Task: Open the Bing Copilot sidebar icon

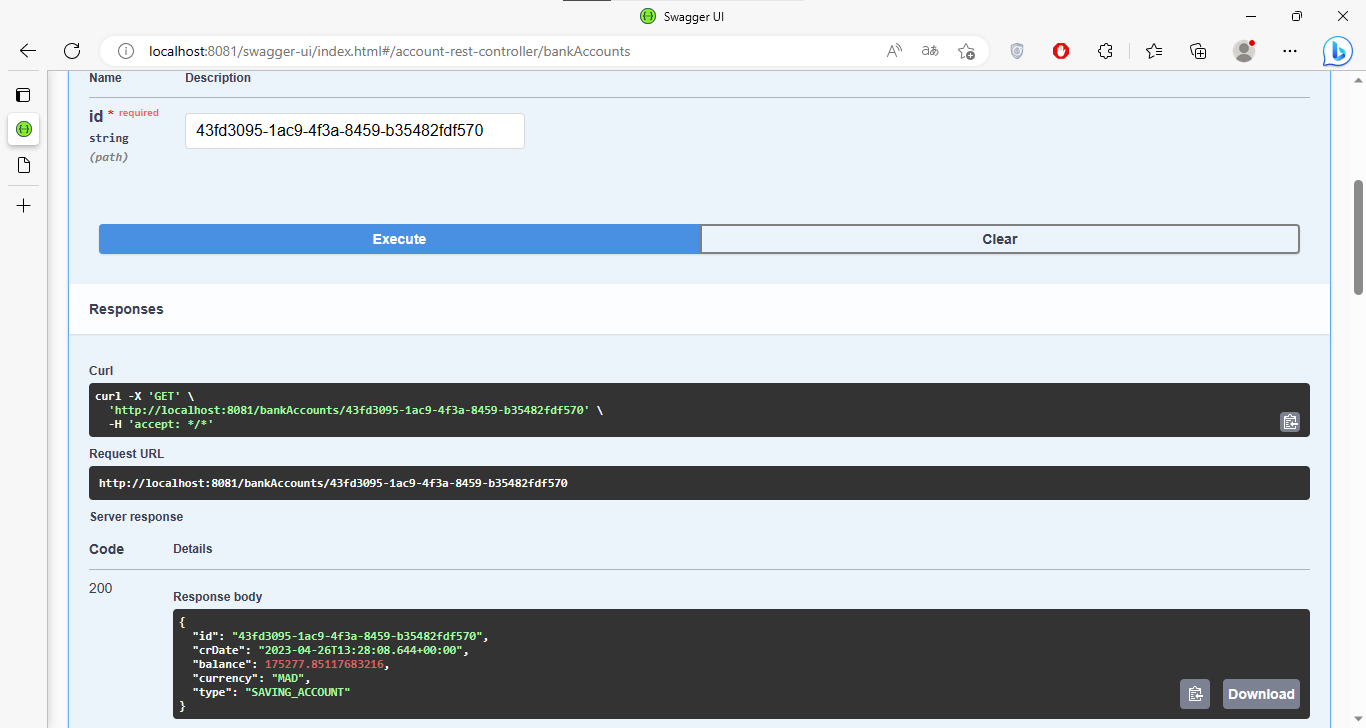Action: (x=1337, y=50)
